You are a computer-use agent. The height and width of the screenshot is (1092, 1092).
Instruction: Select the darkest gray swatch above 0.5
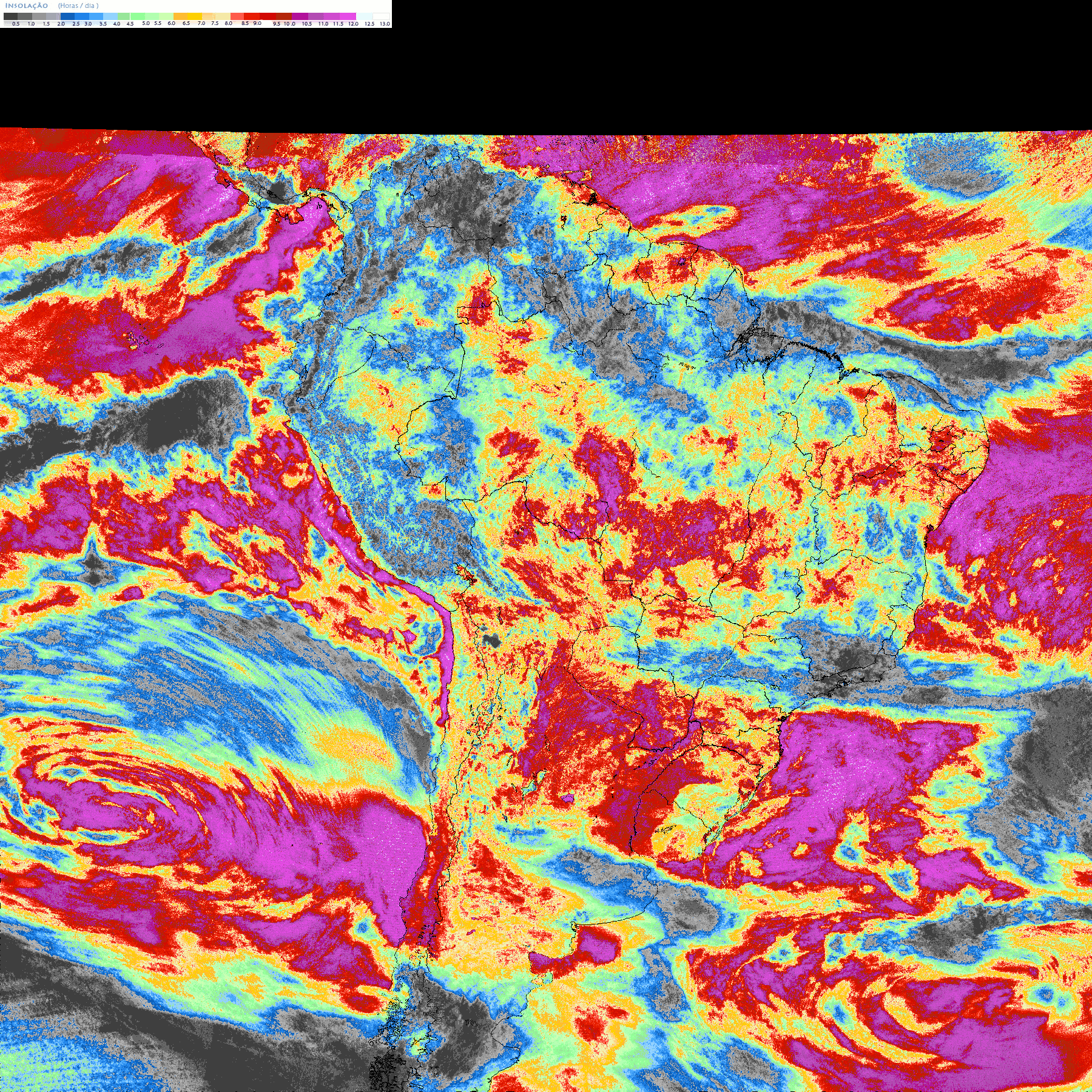10,16
